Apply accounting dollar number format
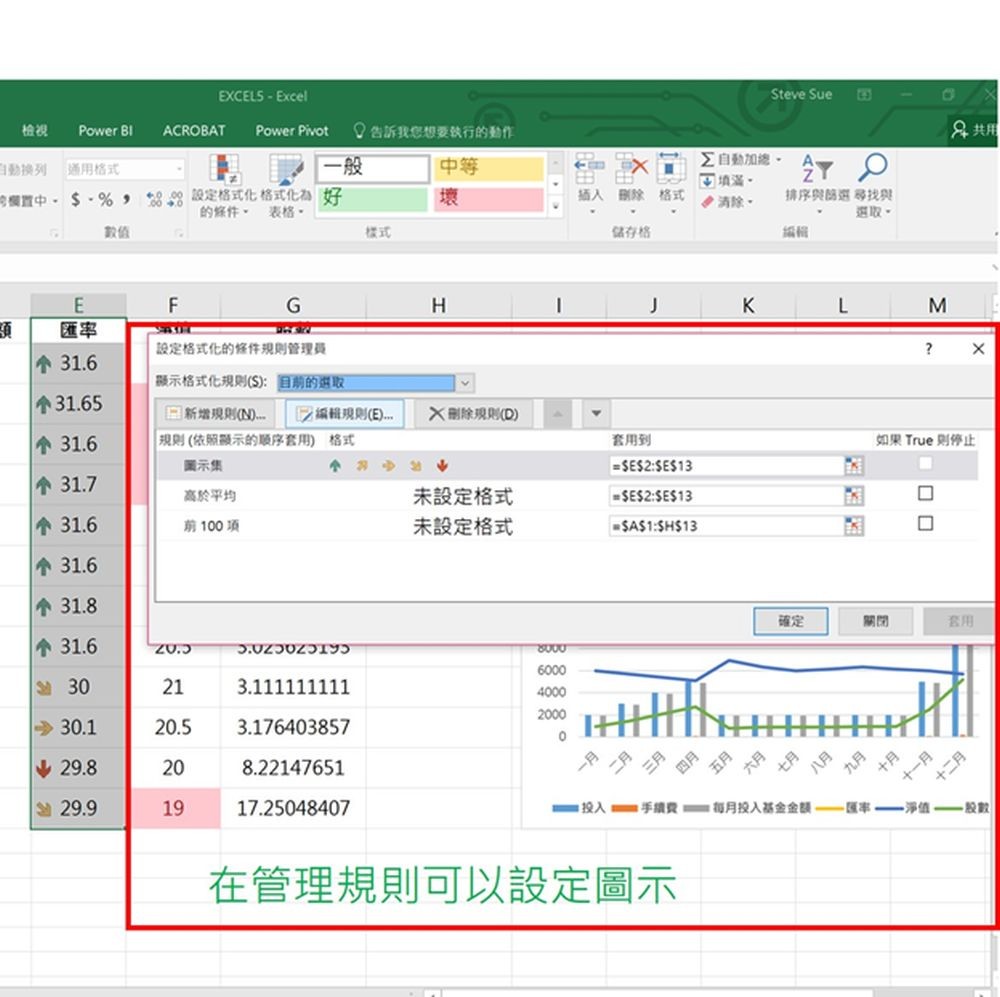Viewport: 1000px width, 997px height. 76,200
